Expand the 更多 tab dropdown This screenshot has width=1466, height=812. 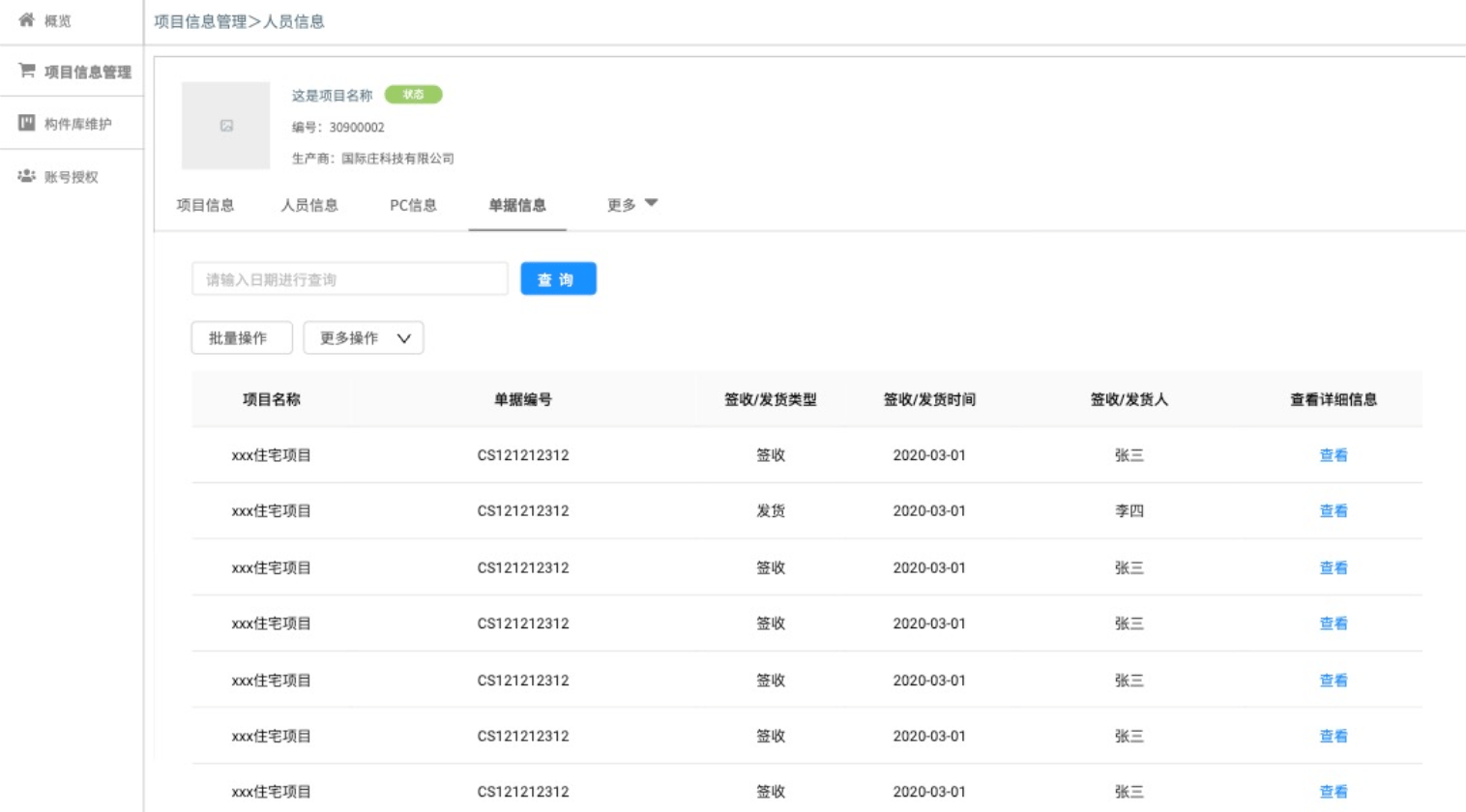click(632, 205)
